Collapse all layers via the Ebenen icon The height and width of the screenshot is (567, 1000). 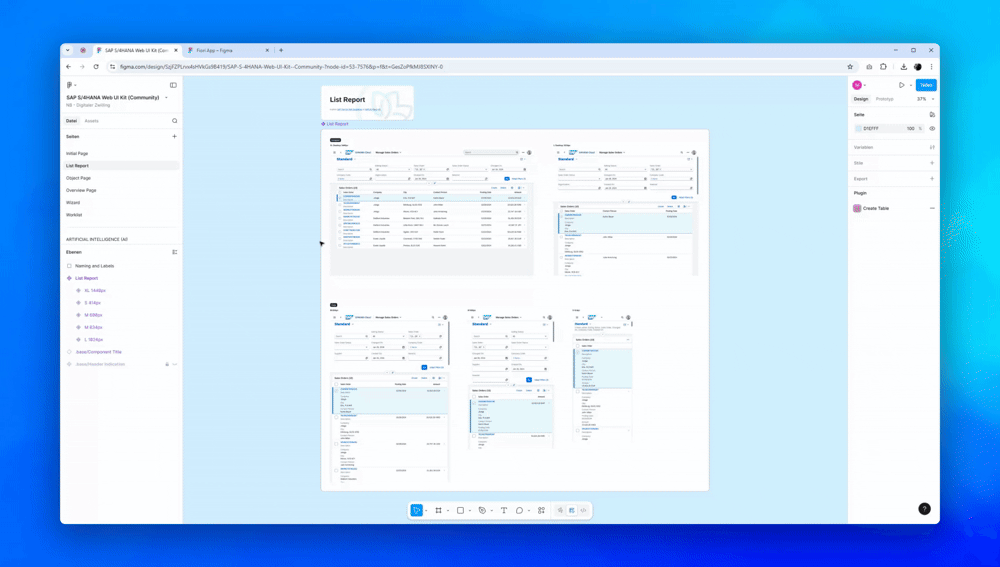[x=174, y=252]
